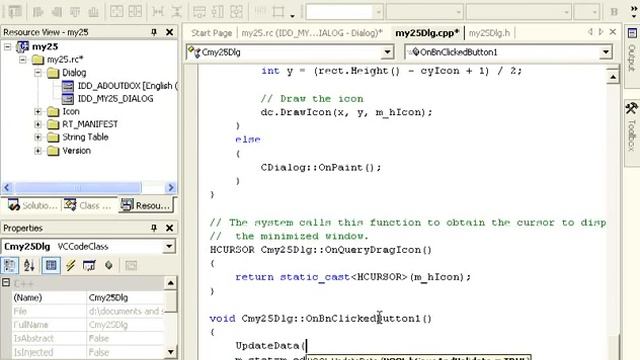
Task: Select the Resource View tab
Action: coord(146,205)
